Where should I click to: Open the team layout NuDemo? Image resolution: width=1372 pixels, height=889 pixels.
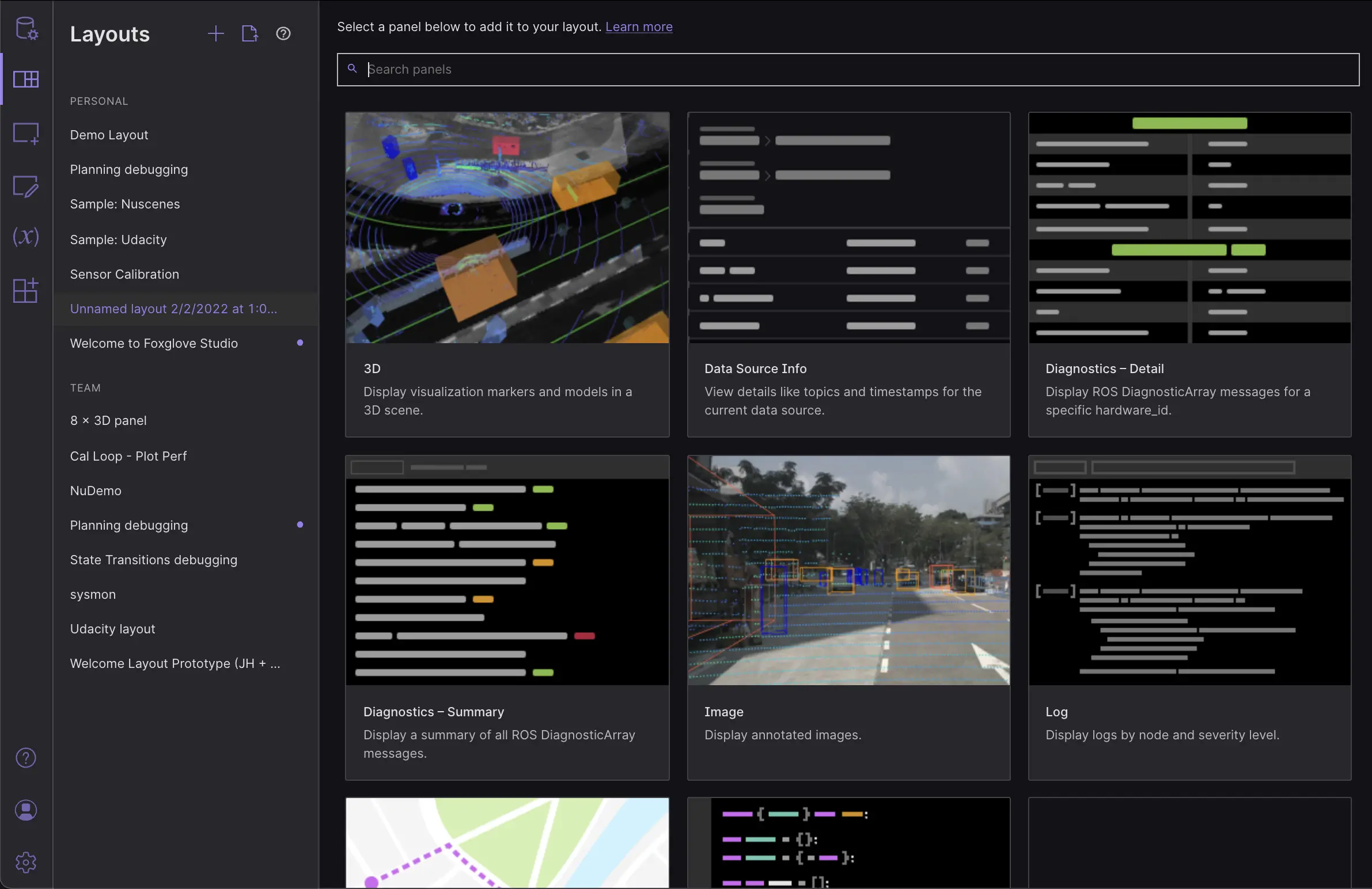click(x=96, y=491)
